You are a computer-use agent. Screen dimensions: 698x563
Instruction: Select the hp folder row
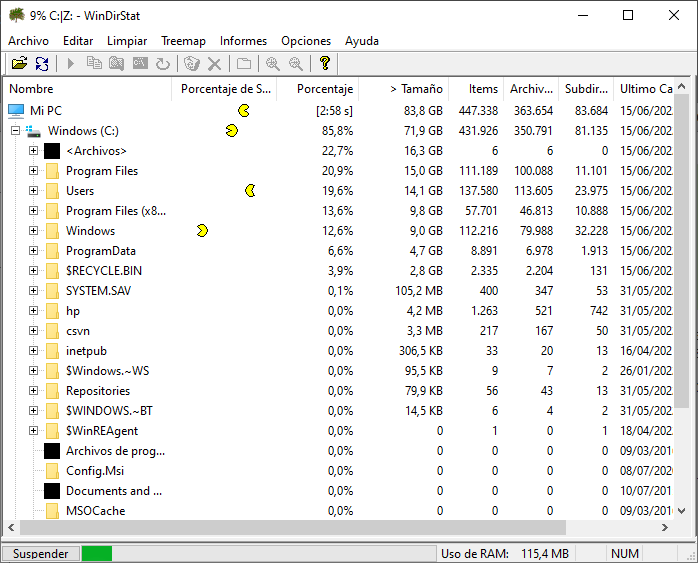click(x=338, y=311)
